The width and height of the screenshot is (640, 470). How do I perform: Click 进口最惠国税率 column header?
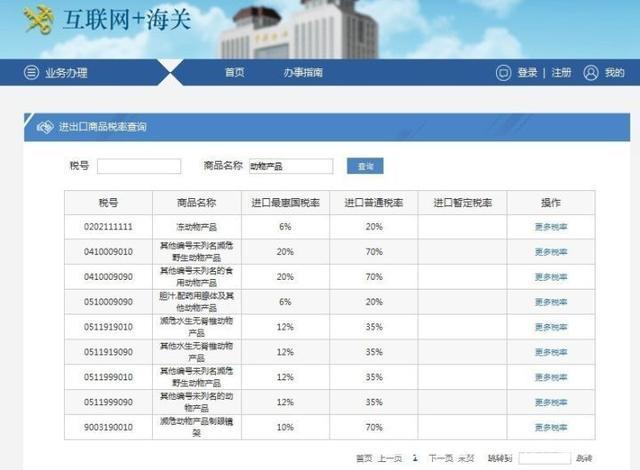(285, 203)
